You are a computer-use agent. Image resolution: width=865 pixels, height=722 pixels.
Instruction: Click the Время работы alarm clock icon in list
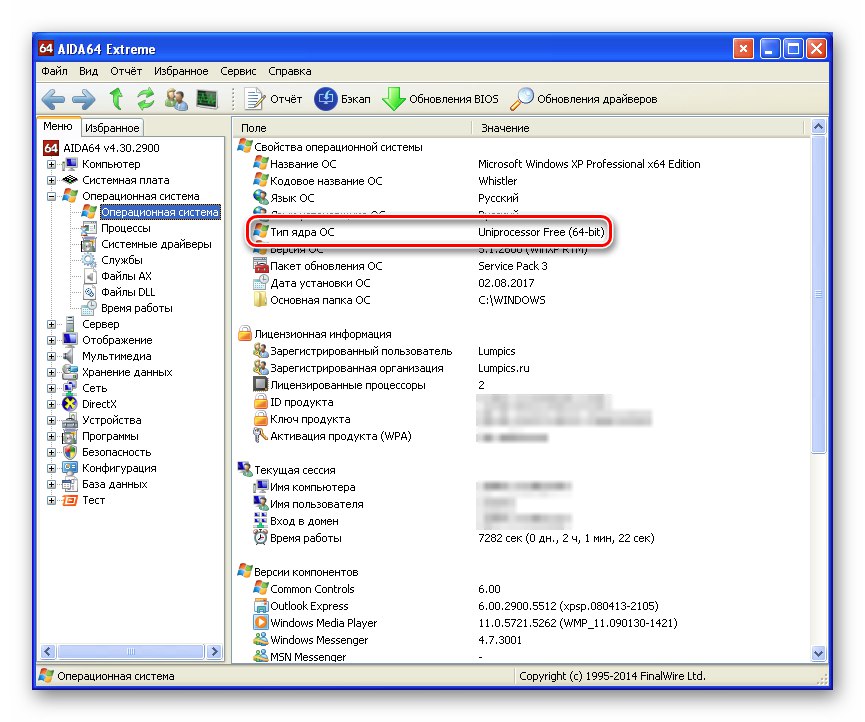260,538
